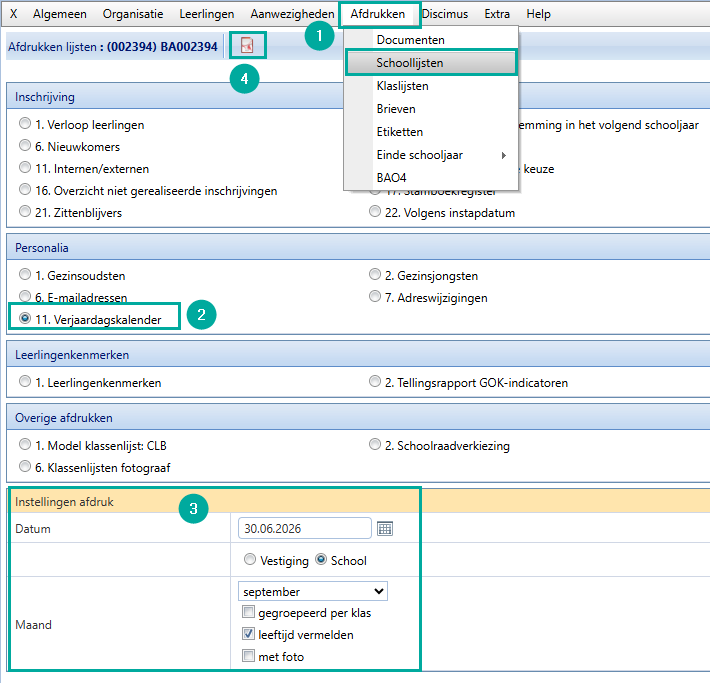Choose Documenten from the Afdrukken dropdown
Image resolution: width=710 pixels, height=683 pixels.
(431, 40)
